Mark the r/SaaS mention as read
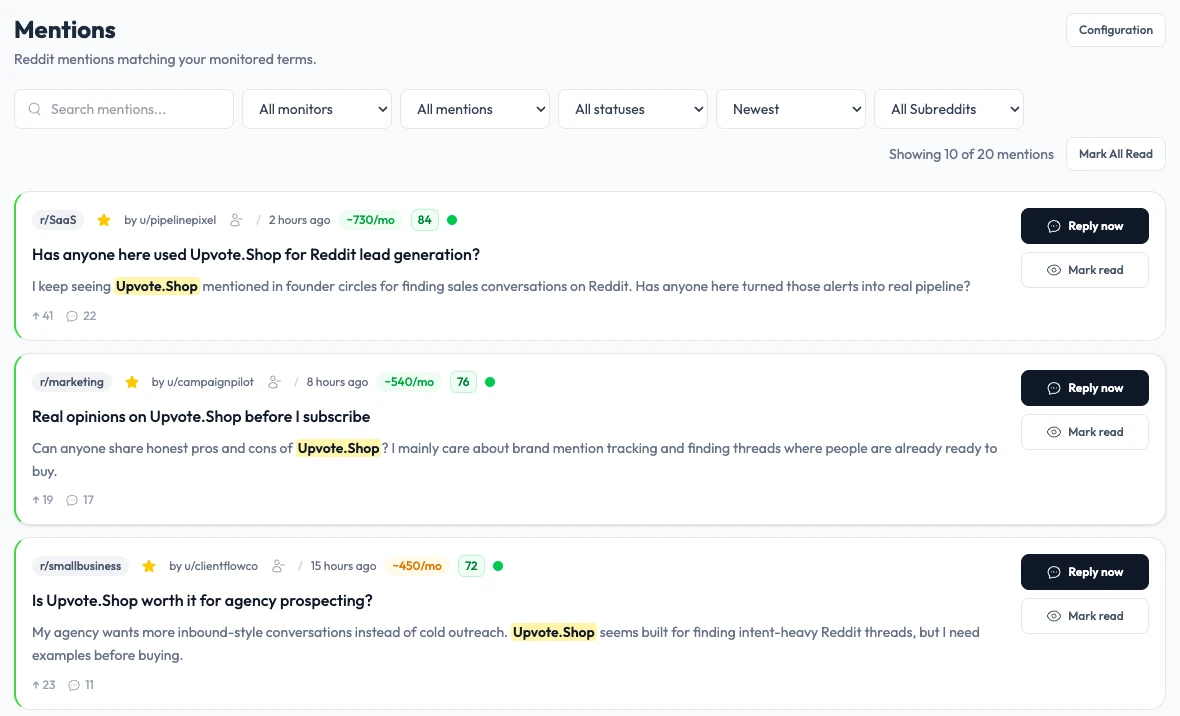1180x716 pixels. [x=1084, y=270]
